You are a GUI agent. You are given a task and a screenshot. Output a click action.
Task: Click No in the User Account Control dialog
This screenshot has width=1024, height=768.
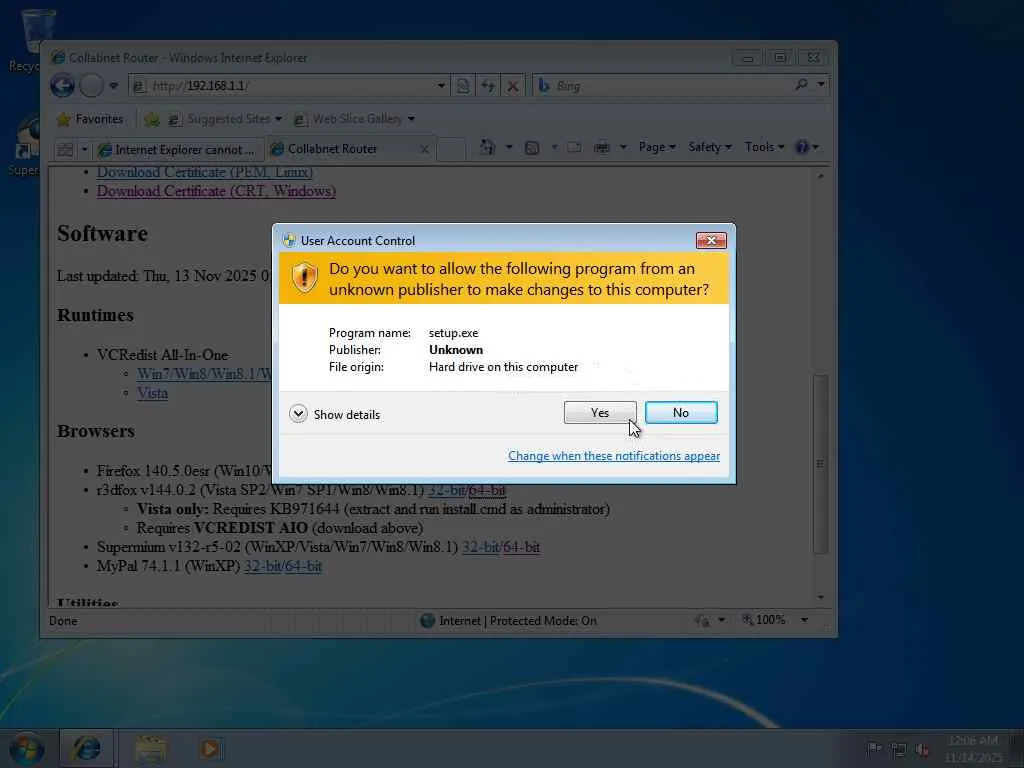coord(680,413)
